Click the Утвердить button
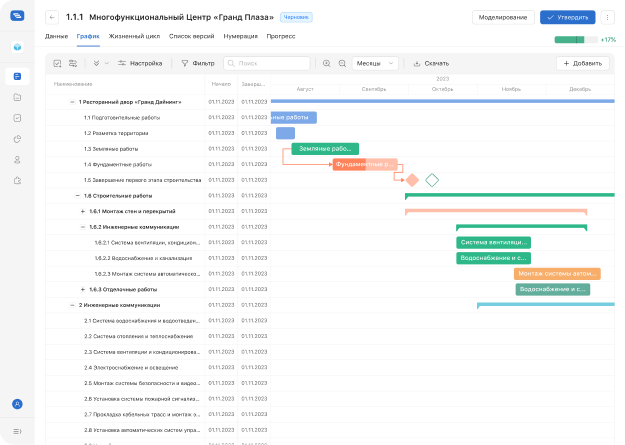This screenshot has width=625, height=445. coord(567,17)
